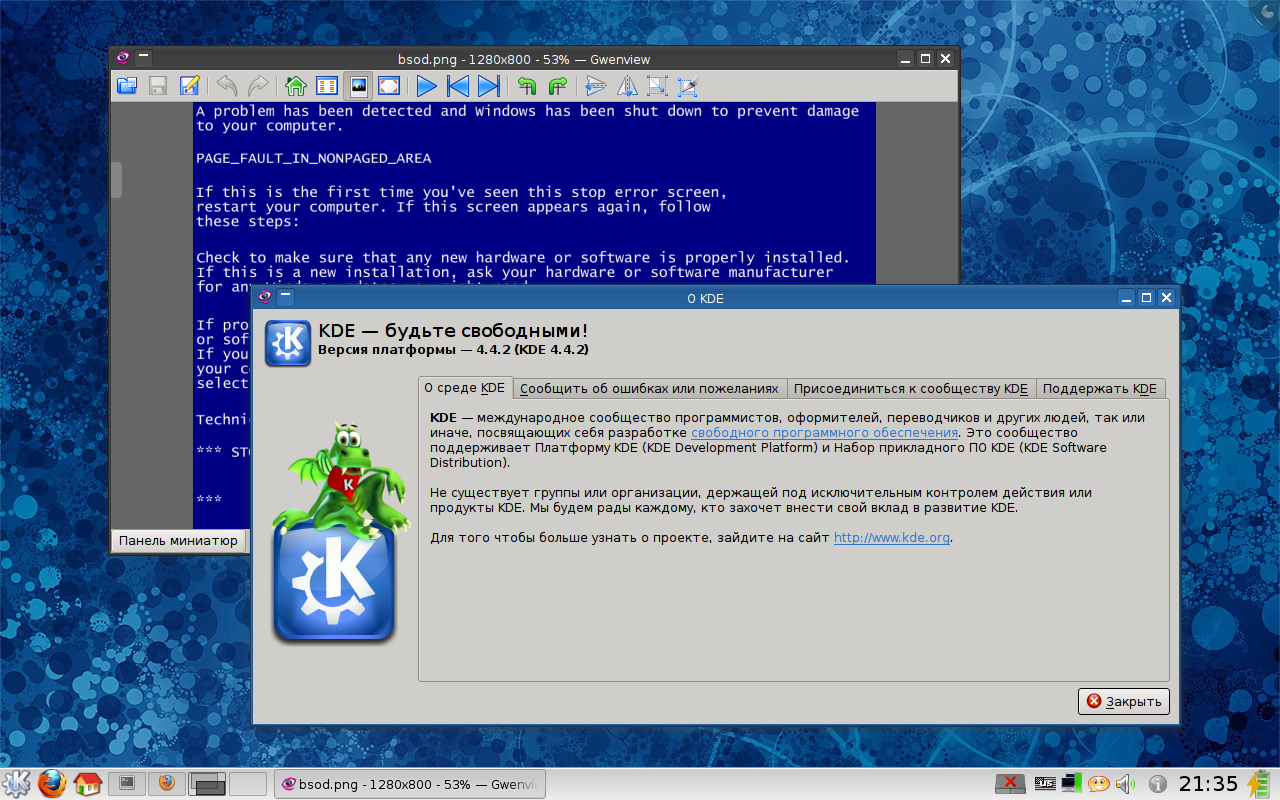
Task: Open the network monitor tray icon
Action: [1072, 783]
